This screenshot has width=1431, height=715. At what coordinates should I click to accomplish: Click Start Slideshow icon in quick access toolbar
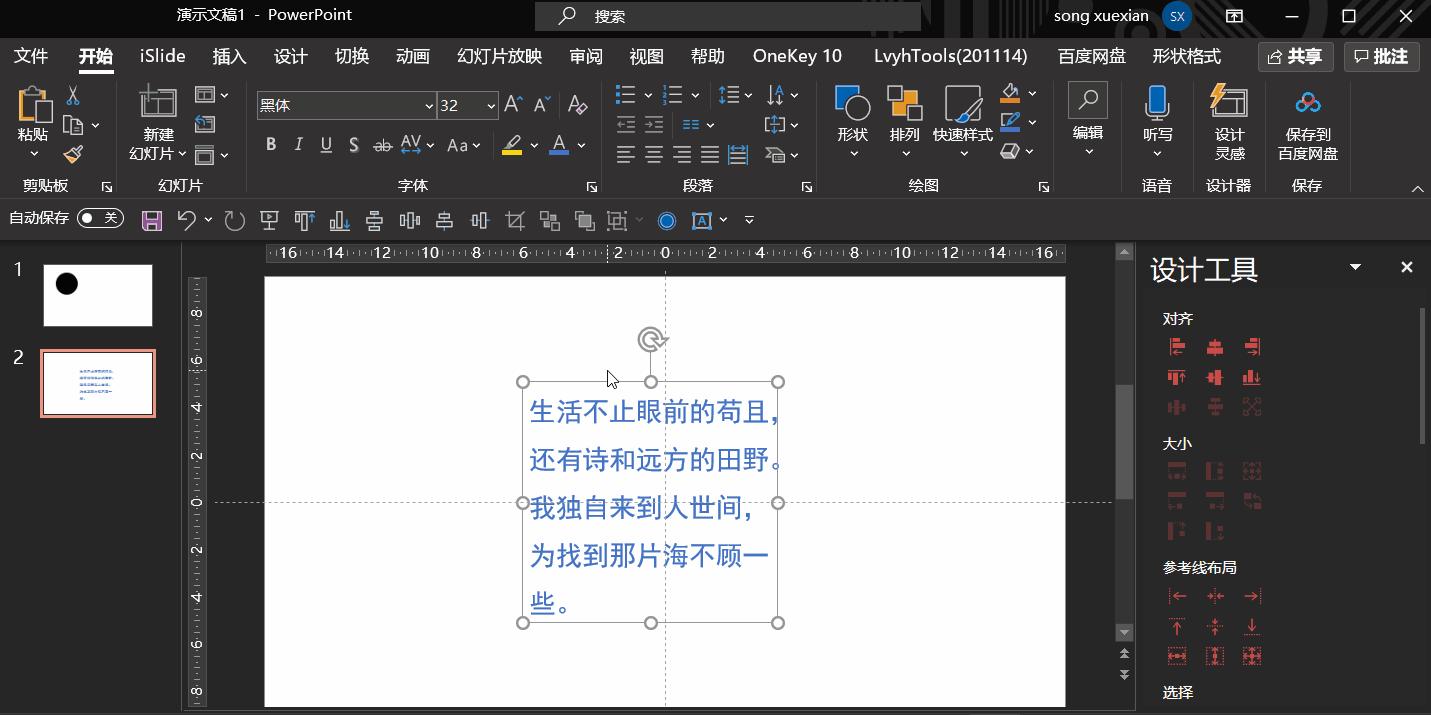coord(269,220)
